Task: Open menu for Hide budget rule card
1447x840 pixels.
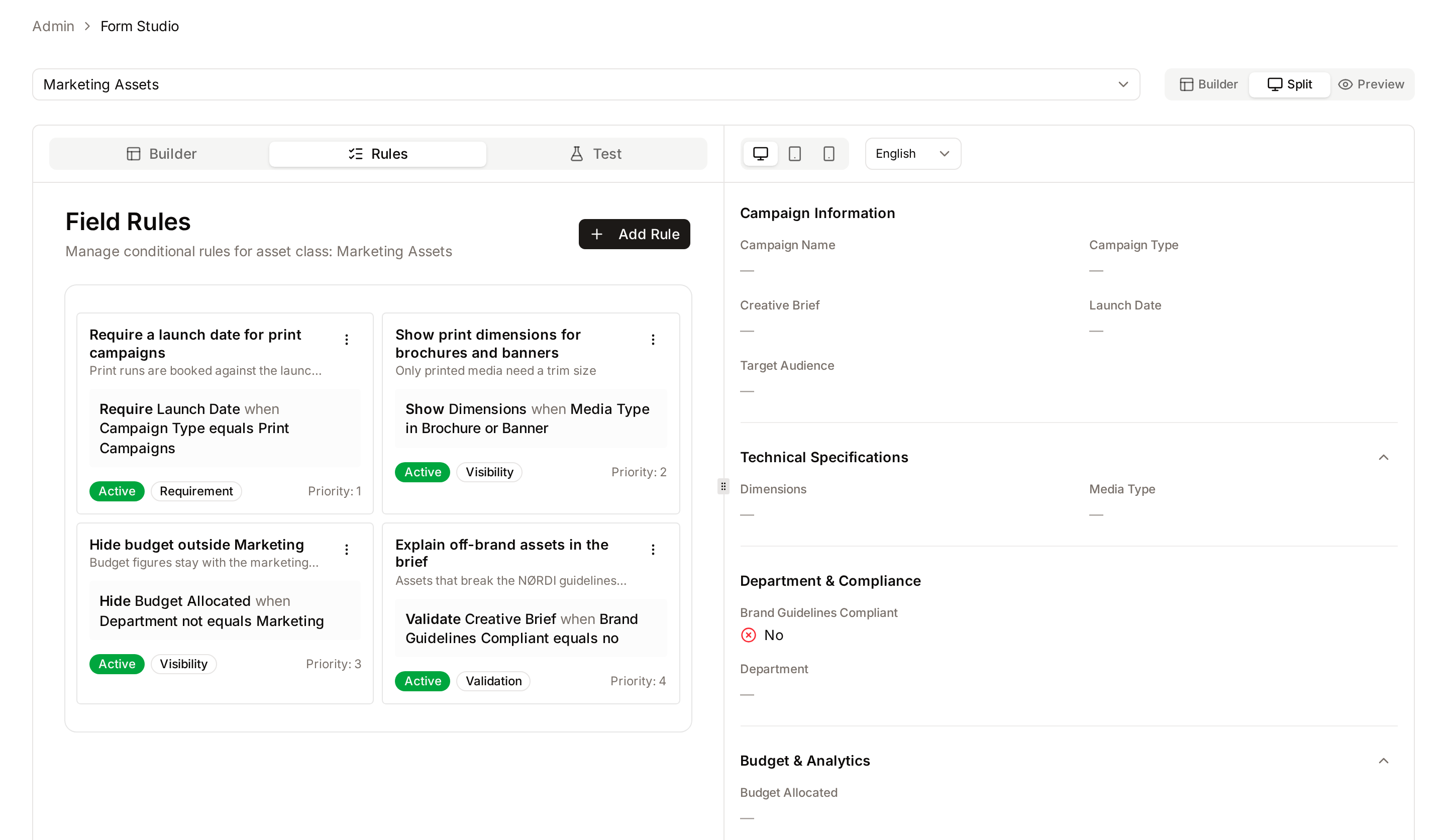Action: click(346, 550)
